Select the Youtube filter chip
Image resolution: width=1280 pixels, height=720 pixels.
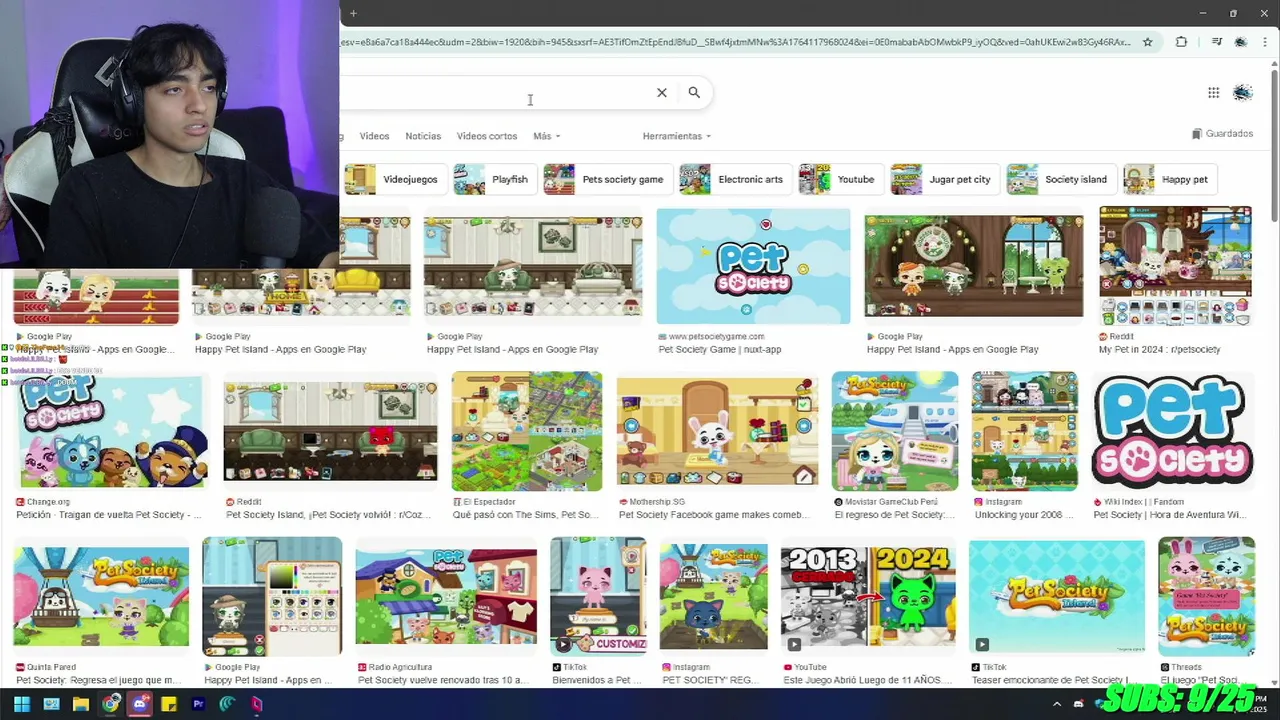point(841,179)
